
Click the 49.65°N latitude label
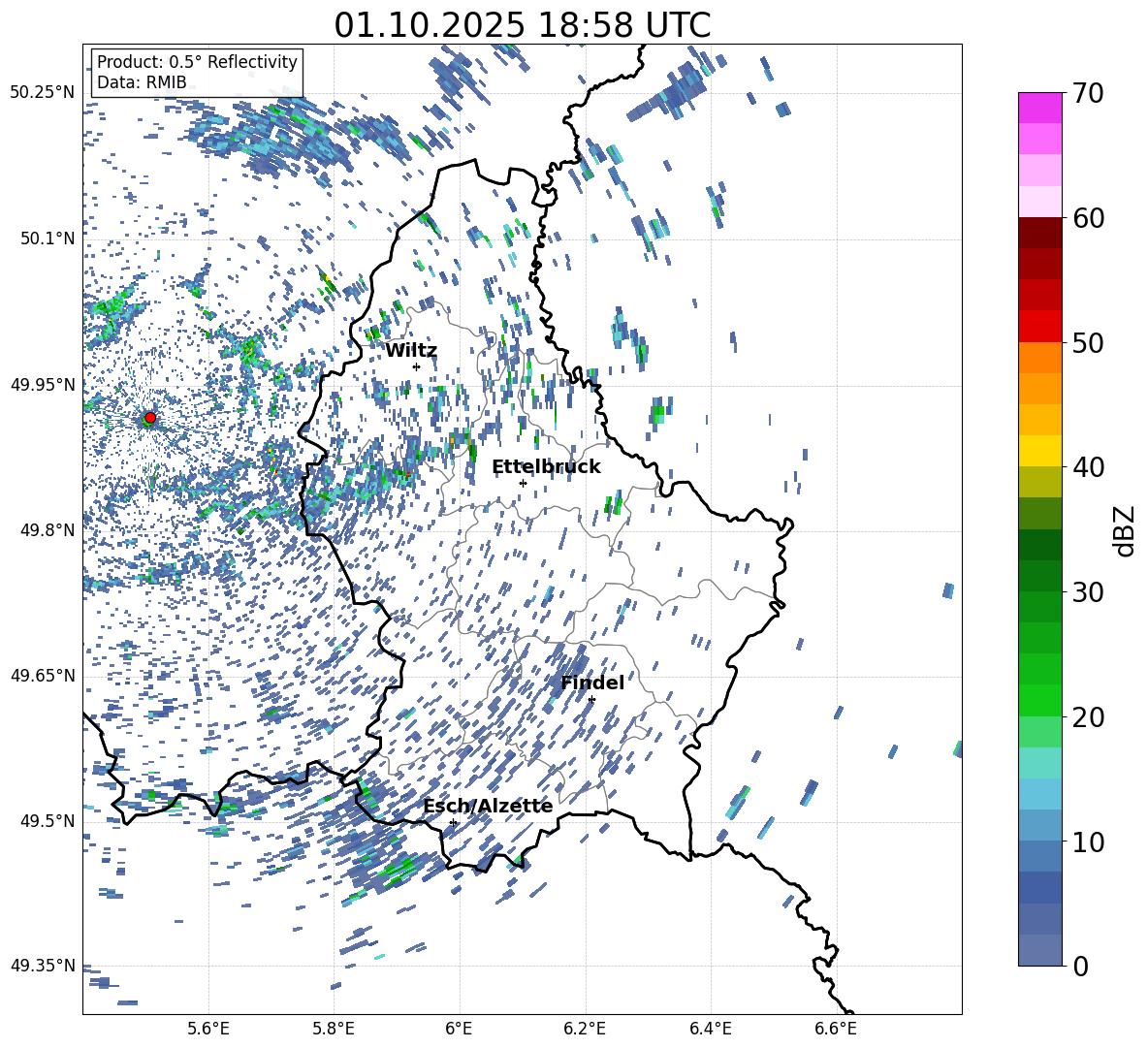coord(43,676)
